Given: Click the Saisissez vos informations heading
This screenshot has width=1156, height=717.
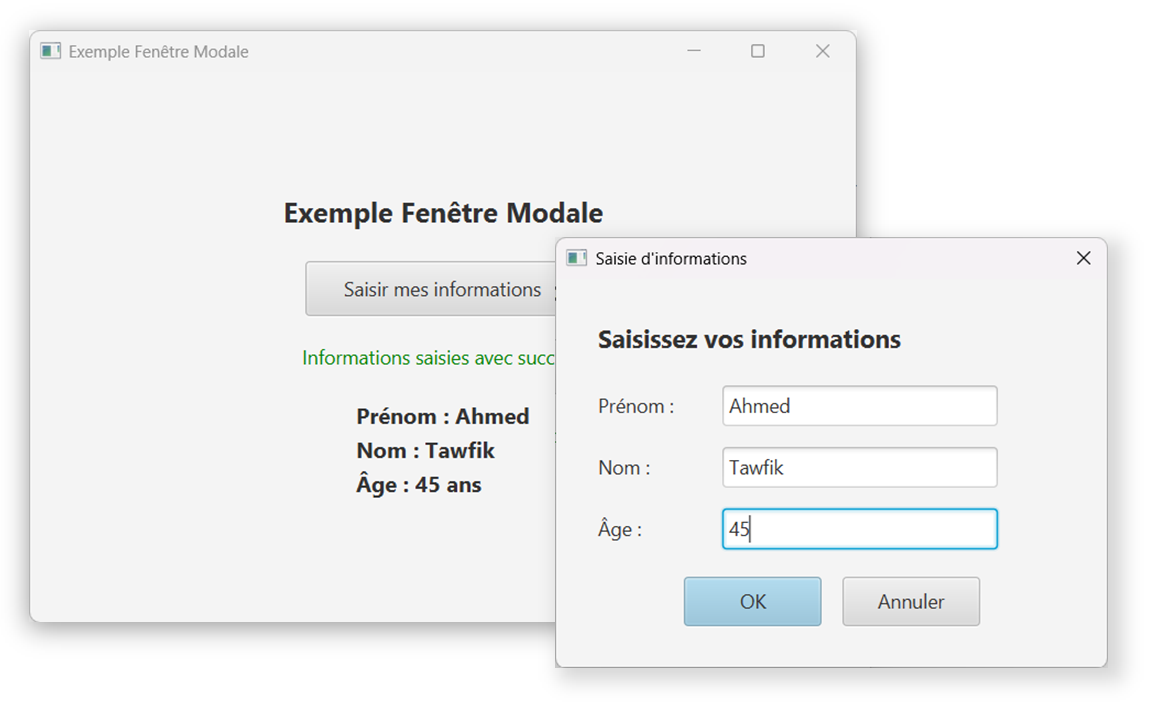Looking at the screenshot, I should point(749,339).
